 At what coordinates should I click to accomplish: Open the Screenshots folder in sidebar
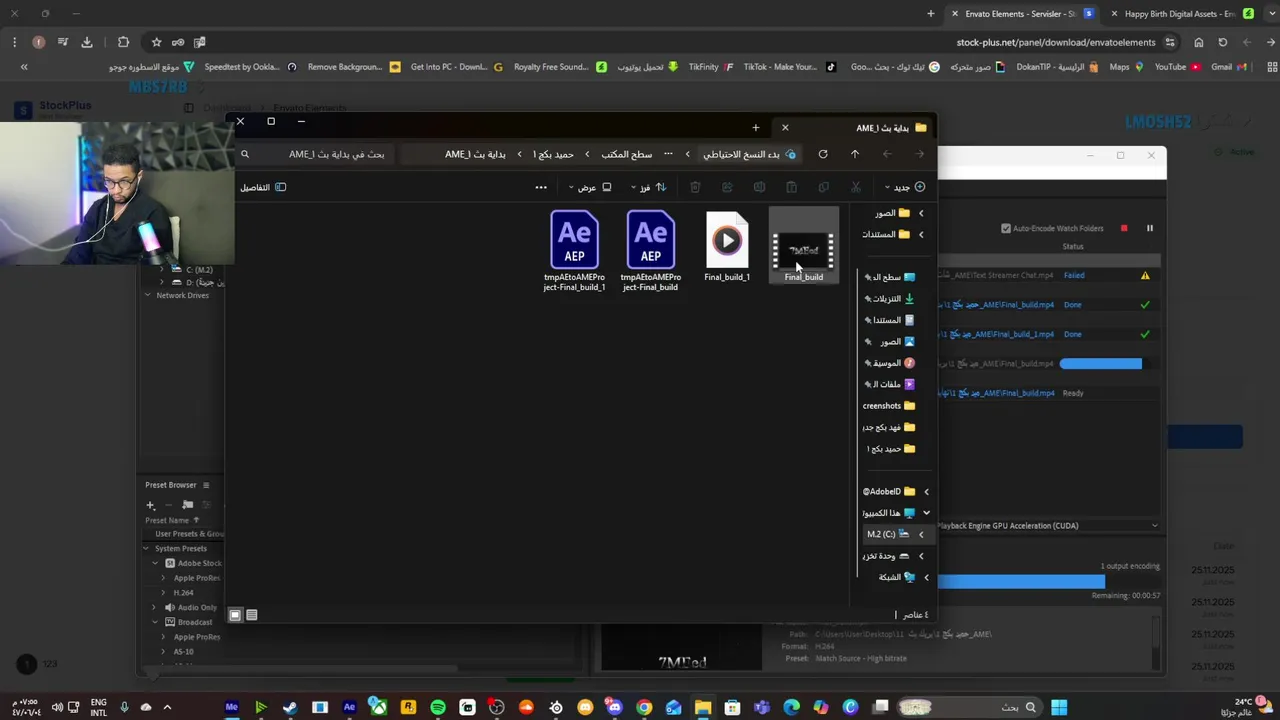click(889, 406)
